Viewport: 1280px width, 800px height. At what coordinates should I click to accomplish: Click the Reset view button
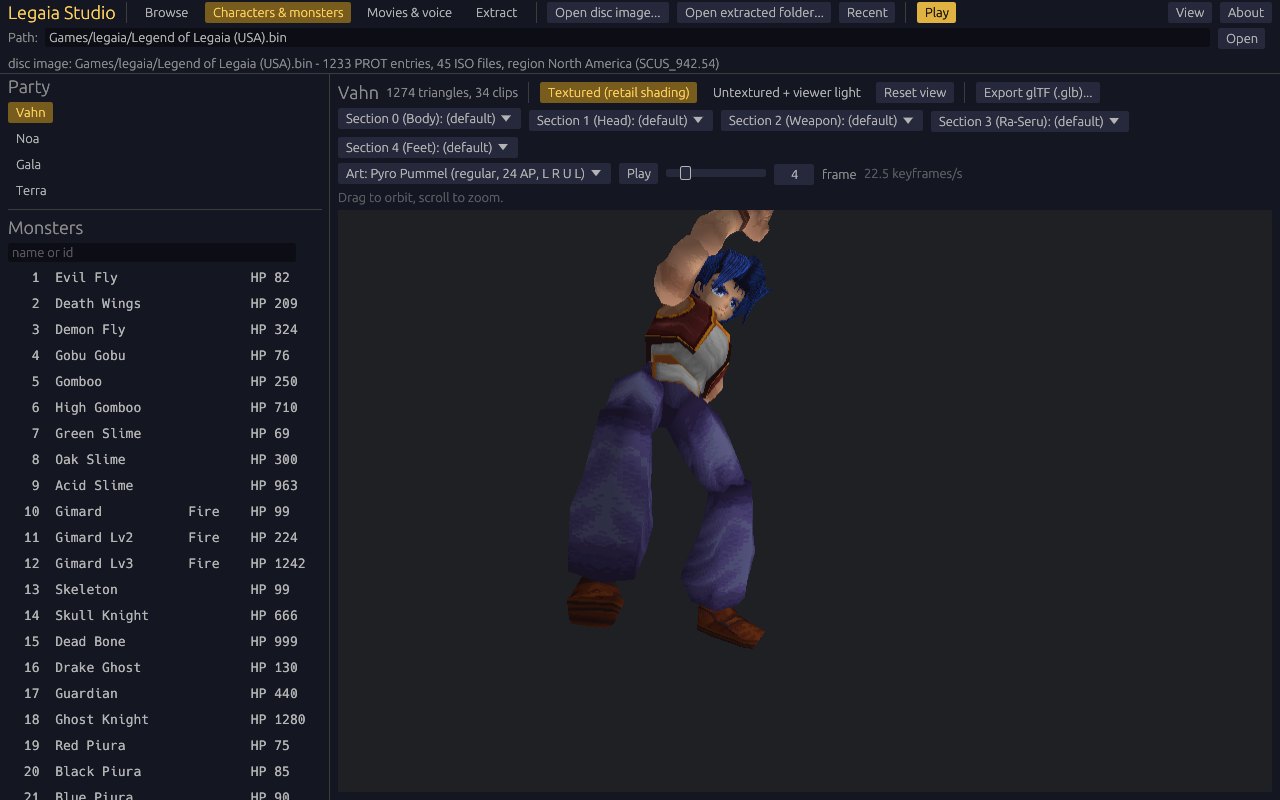click(x=915, y=92)
